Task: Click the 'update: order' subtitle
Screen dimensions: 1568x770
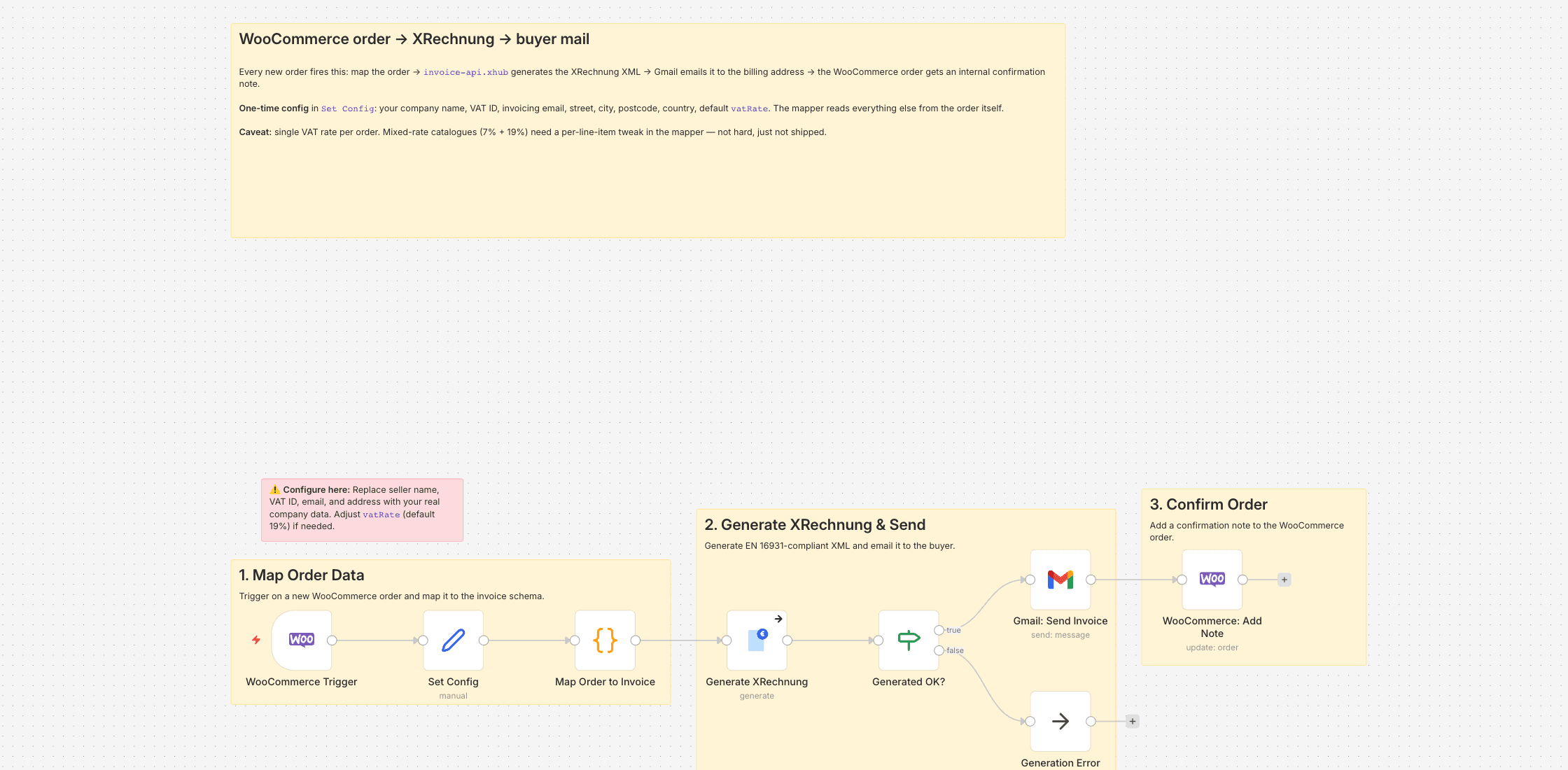Action: 1212,647
